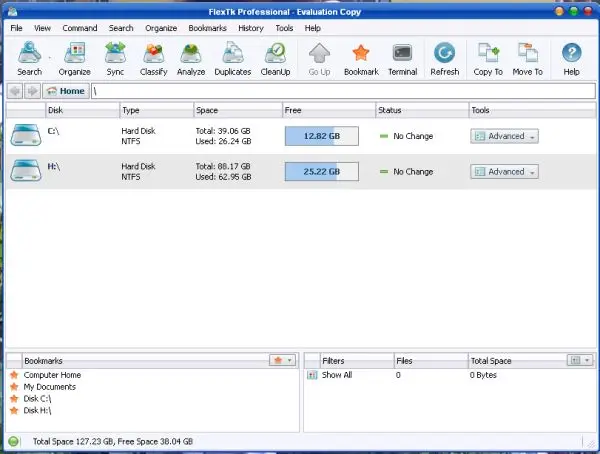Screen dimensions: 600x454
Task: Click the Move To toolbar icon
Action: pos(527,53)
